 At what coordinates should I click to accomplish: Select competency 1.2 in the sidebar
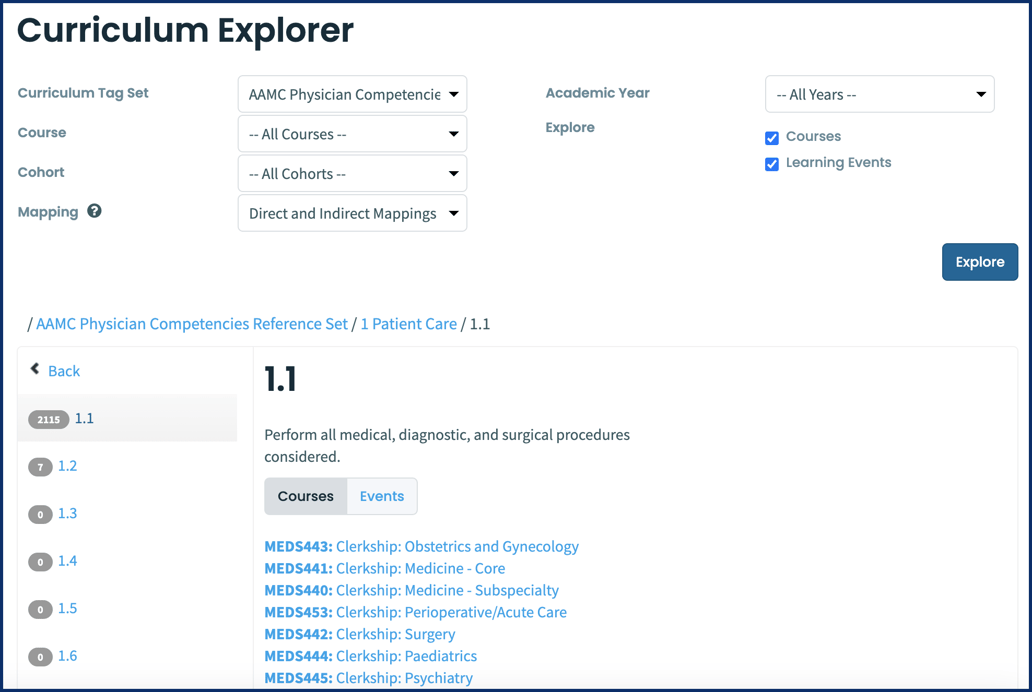coord(83,466)
